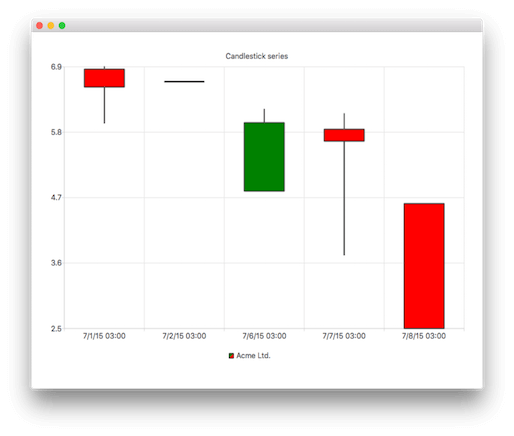This screenshot has height=436, width=514.
Task: Click the Acme Ltd. legend label
Action: tap(253, 356)
